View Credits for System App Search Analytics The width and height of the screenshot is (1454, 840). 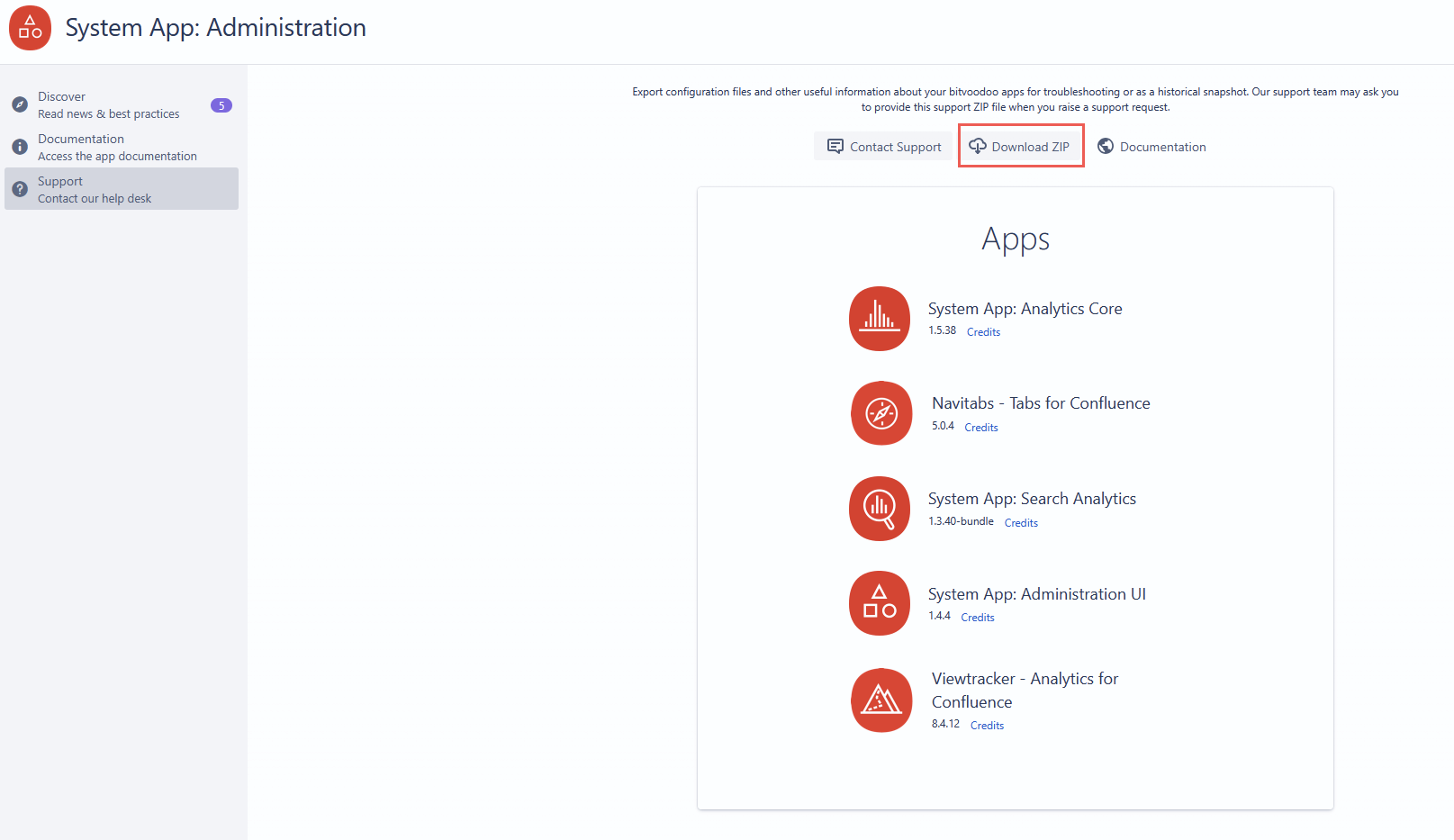click(1021, 523)
